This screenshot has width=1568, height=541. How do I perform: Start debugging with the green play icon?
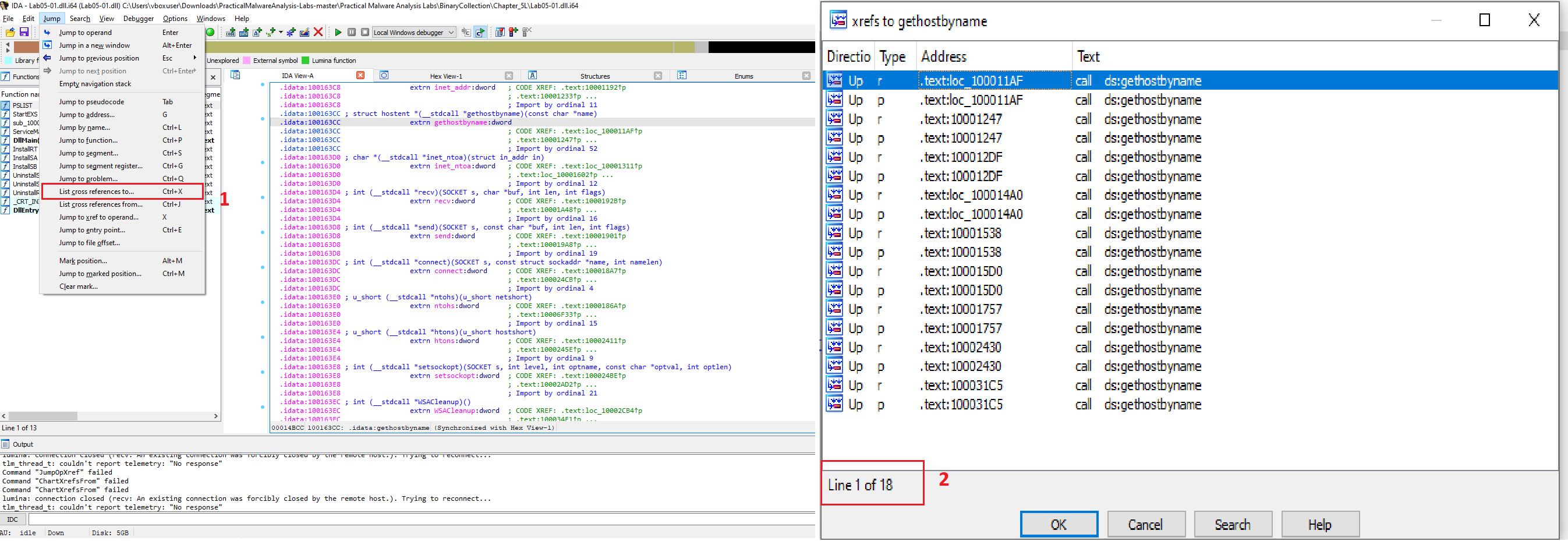[x=338, y=32]
